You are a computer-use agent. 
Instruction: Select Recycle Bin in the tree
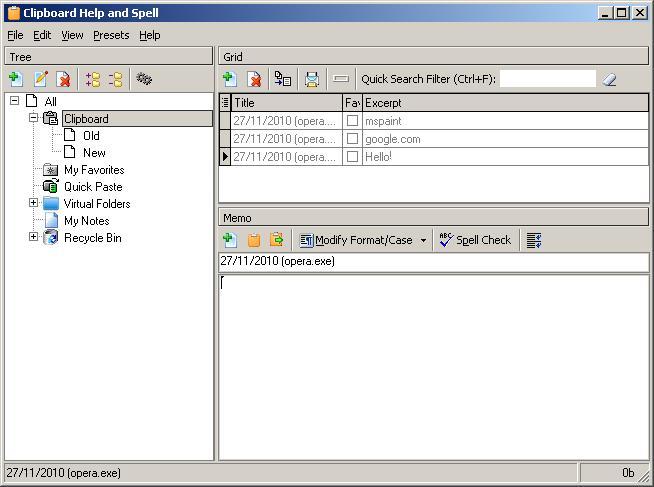pos(93,238)
